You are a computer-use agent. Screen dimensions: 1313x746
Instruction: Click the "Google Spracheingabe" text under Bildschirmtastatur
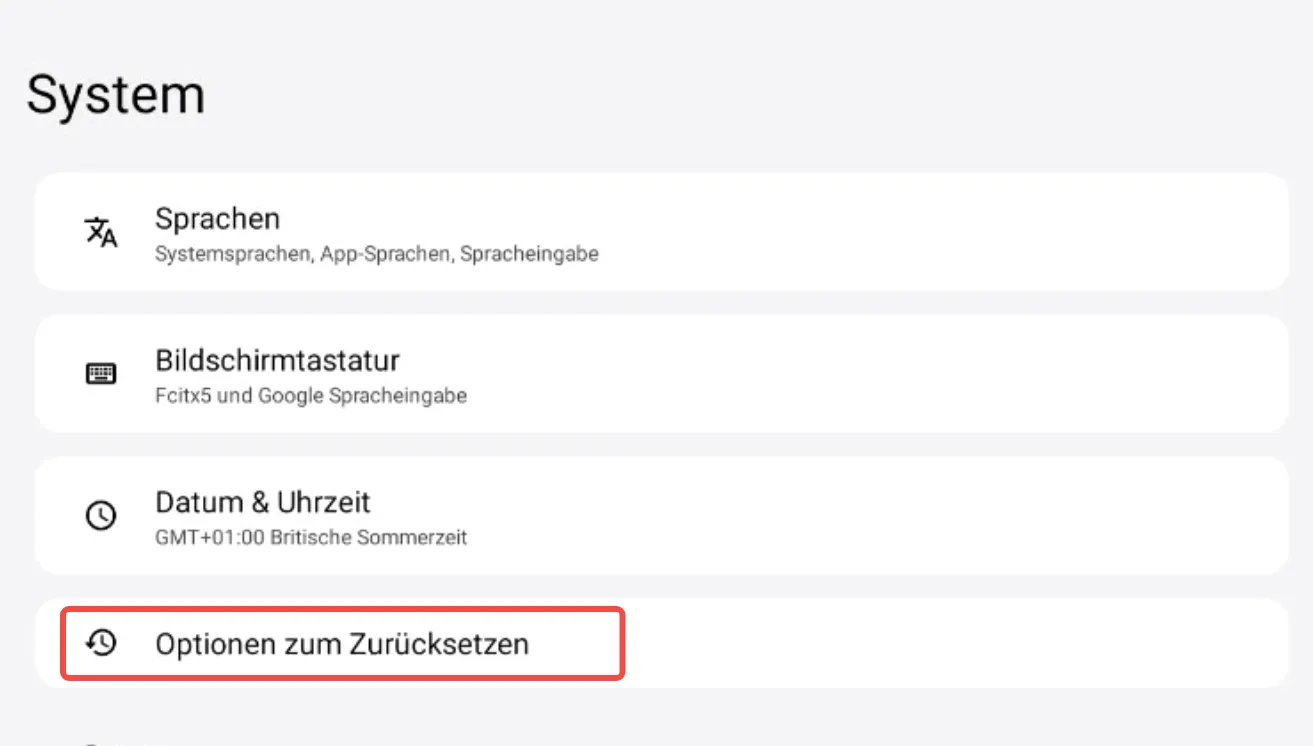click(362, 396)
